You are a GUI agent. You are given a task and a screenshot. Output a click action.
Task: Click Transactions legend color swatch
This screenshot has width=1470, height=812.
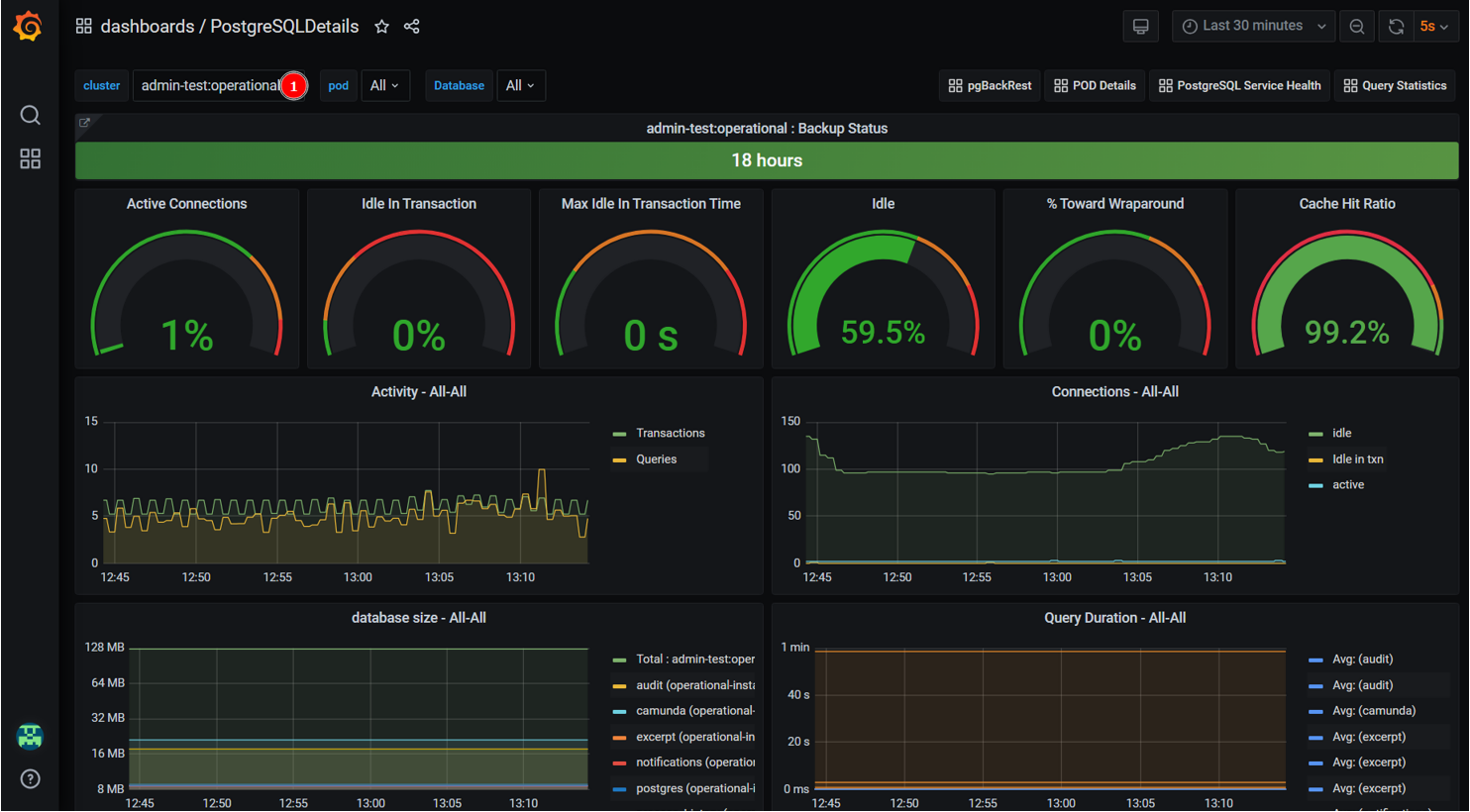[x=620, y=434]
